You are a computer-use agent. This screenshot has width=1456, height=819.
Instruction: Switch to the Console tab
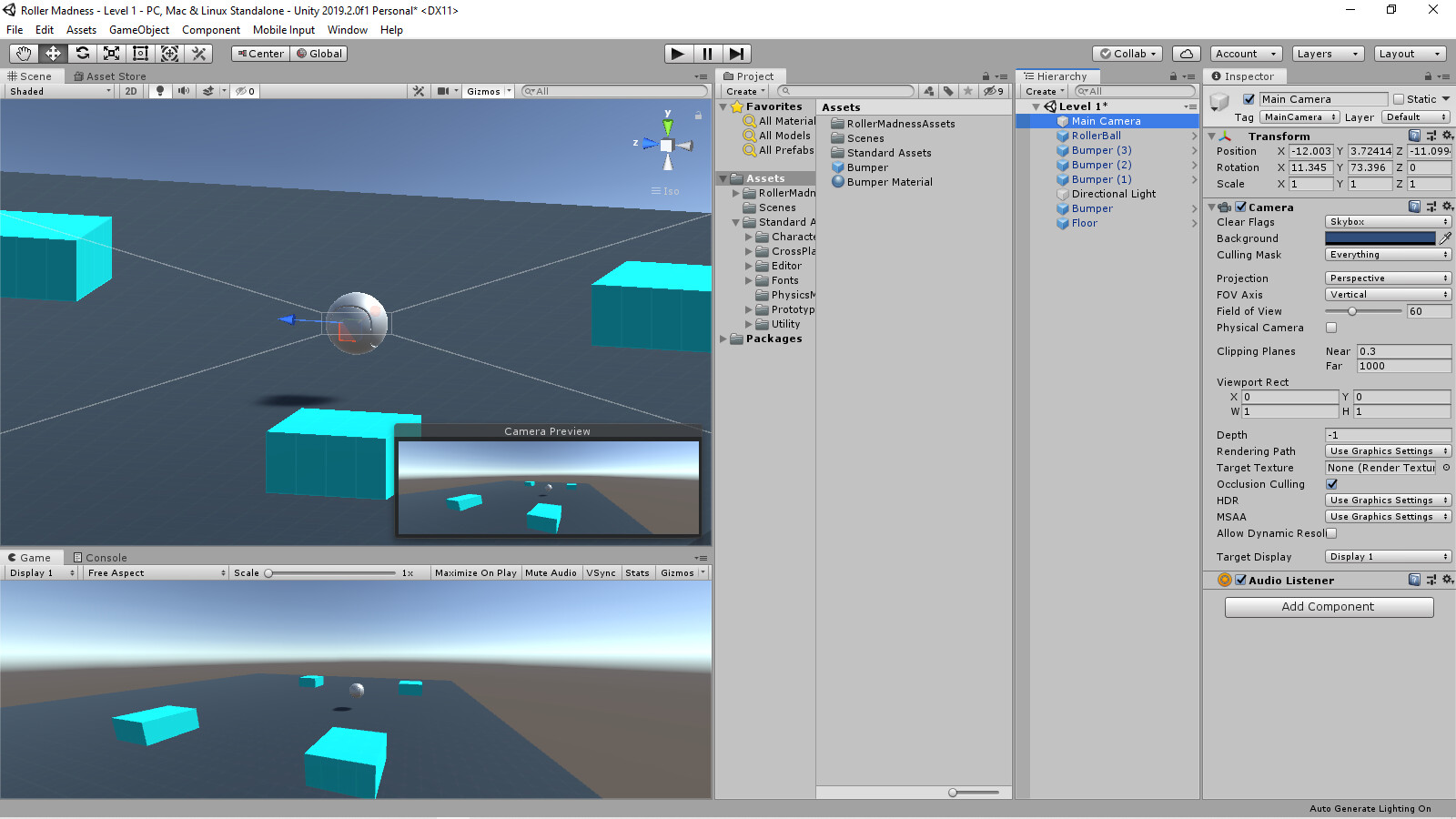tap(100, 558)
